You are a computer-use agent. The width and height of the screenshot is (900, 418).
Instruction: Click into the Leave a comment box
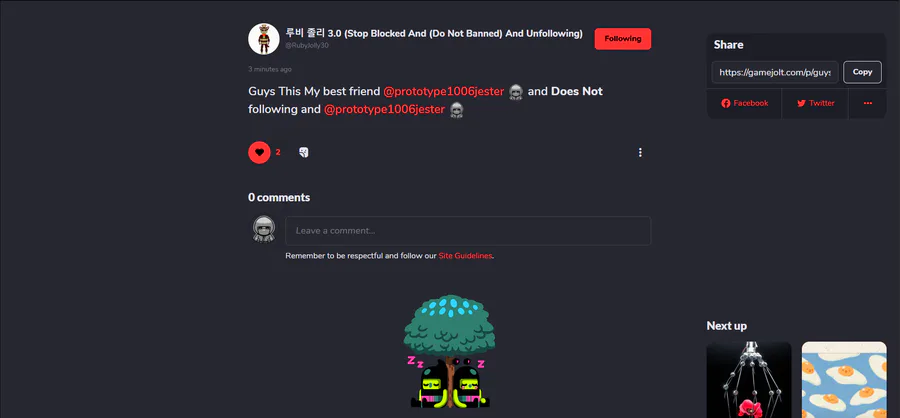(x=468, y=231)
